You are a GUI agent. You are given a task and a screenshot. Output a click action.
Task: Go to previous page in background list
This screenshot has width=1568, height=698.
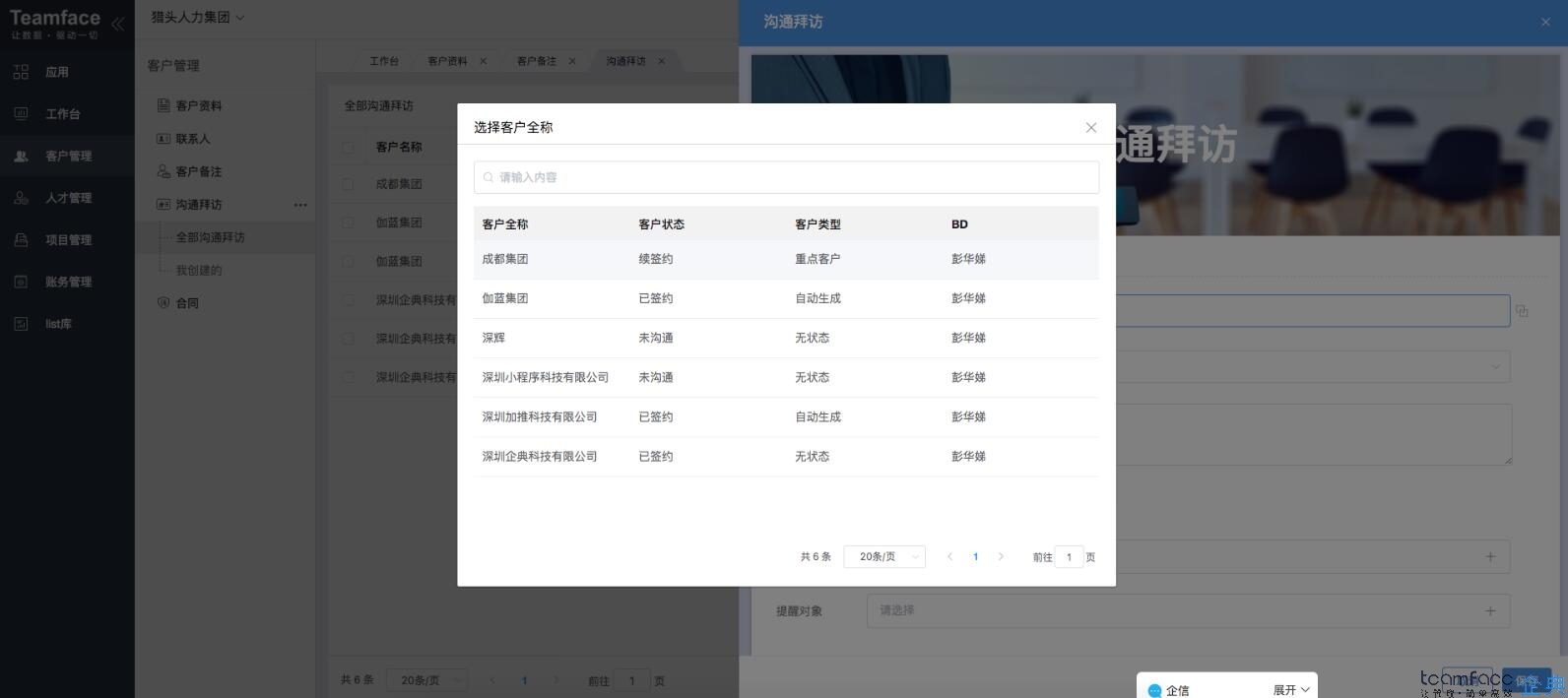tap(492, 680)
